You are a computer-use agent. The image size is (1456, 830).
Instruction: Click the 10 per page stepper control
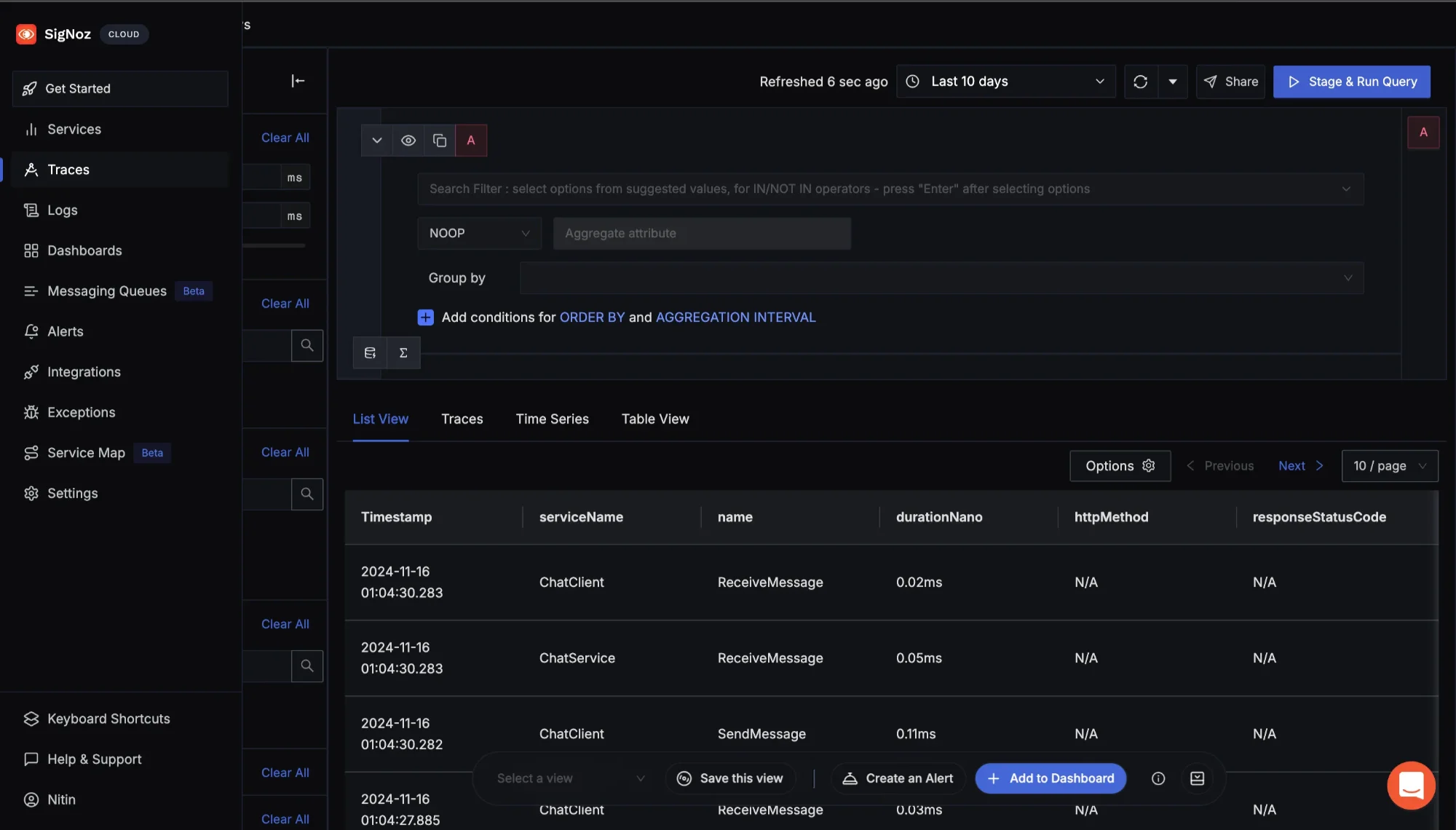(x=1390, y=466)
